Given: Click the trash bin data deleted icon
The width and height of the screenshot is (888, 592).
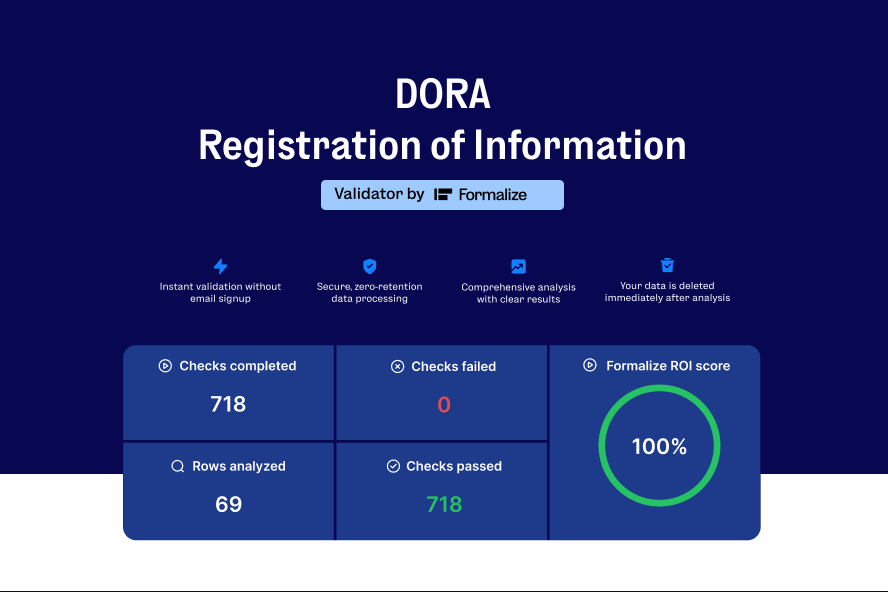Looking at the screenshot, I should coord(667,265).
